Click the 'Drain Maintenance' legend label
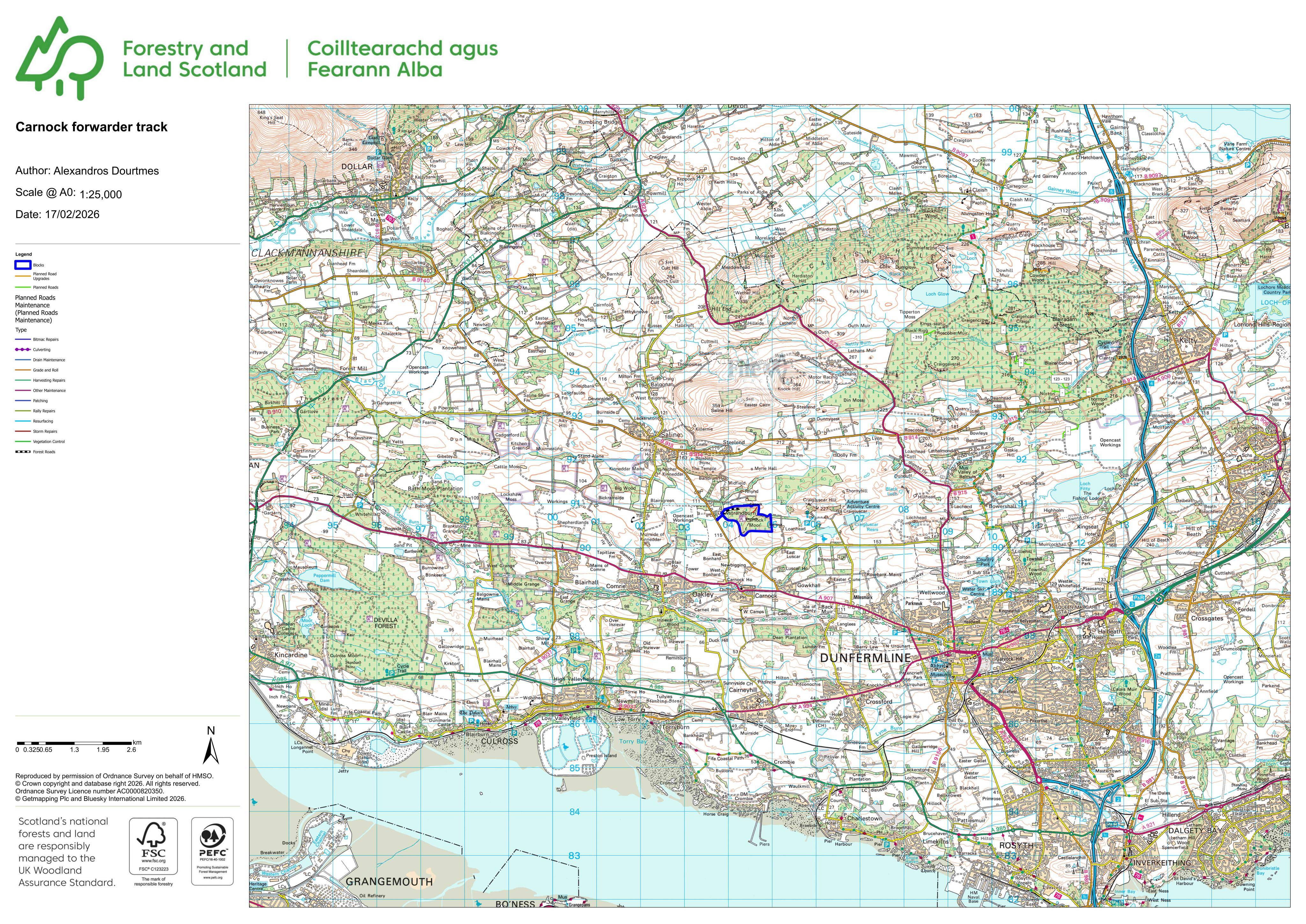1306x924 pixels. [x=49, y=360]
